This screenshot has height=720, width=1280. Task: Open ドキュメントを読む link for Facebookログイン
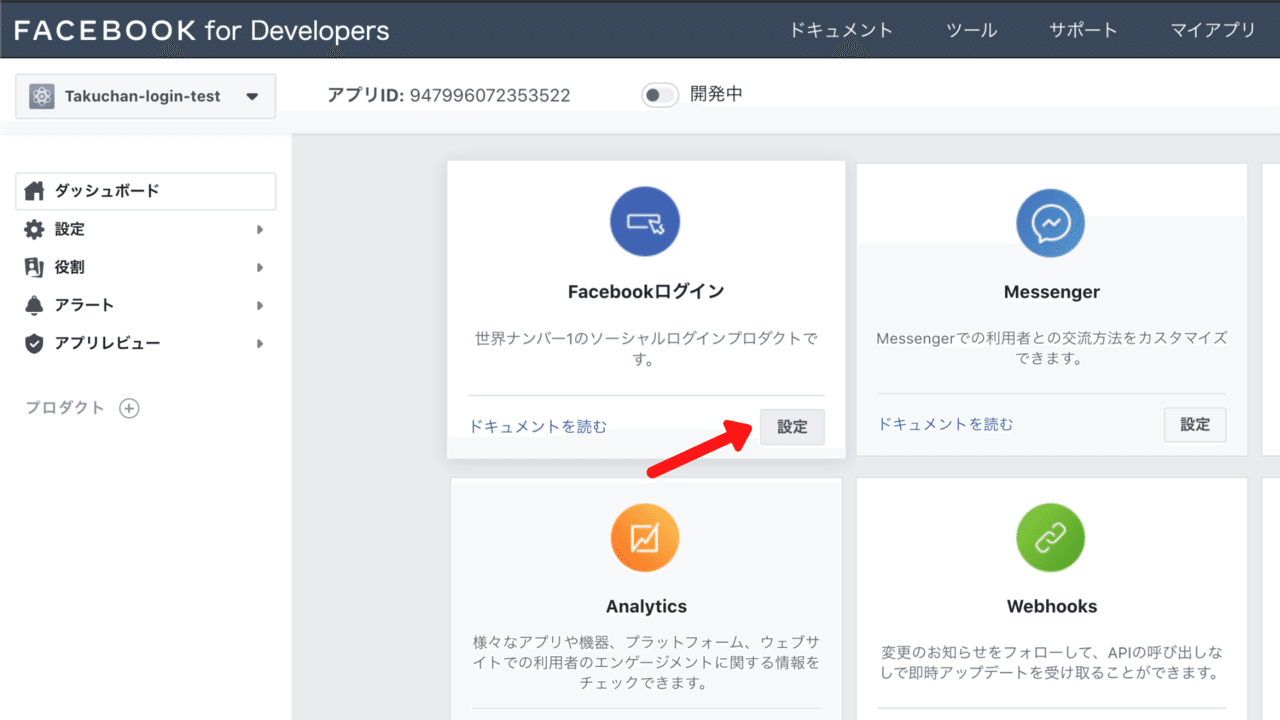click(538, 426)
